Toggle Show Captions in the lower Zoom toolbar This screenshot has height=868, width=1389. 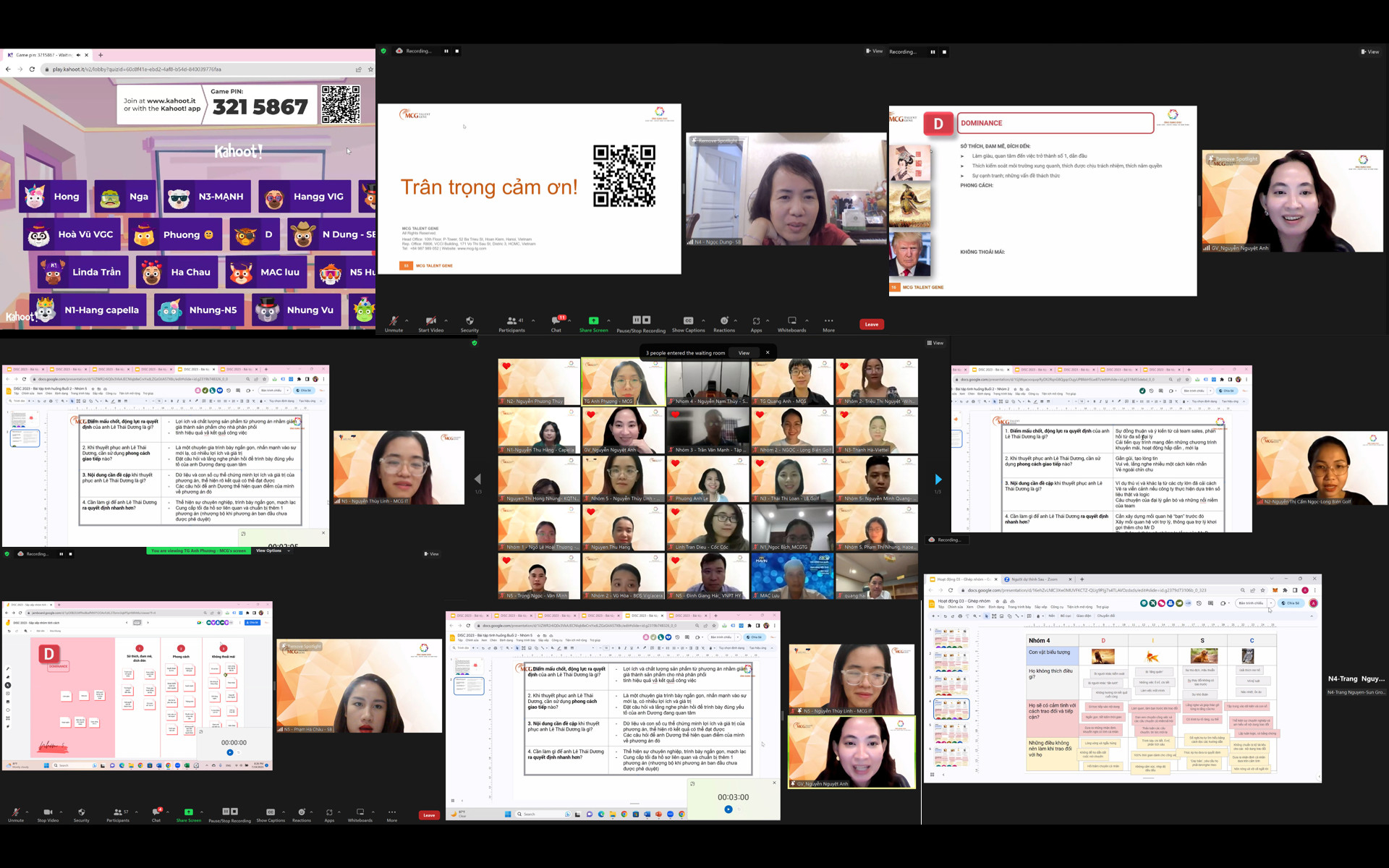tap(271, 814)
